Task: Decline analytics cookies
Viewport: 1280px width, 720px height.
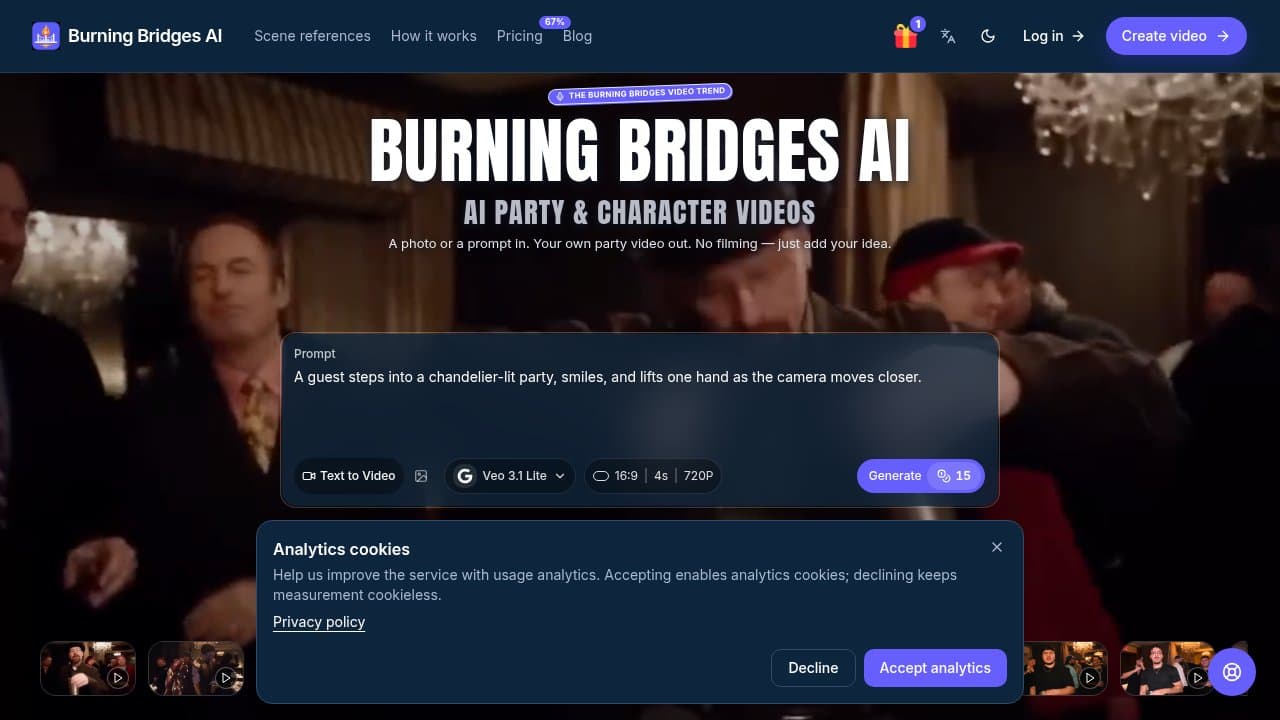Action: 813,668
